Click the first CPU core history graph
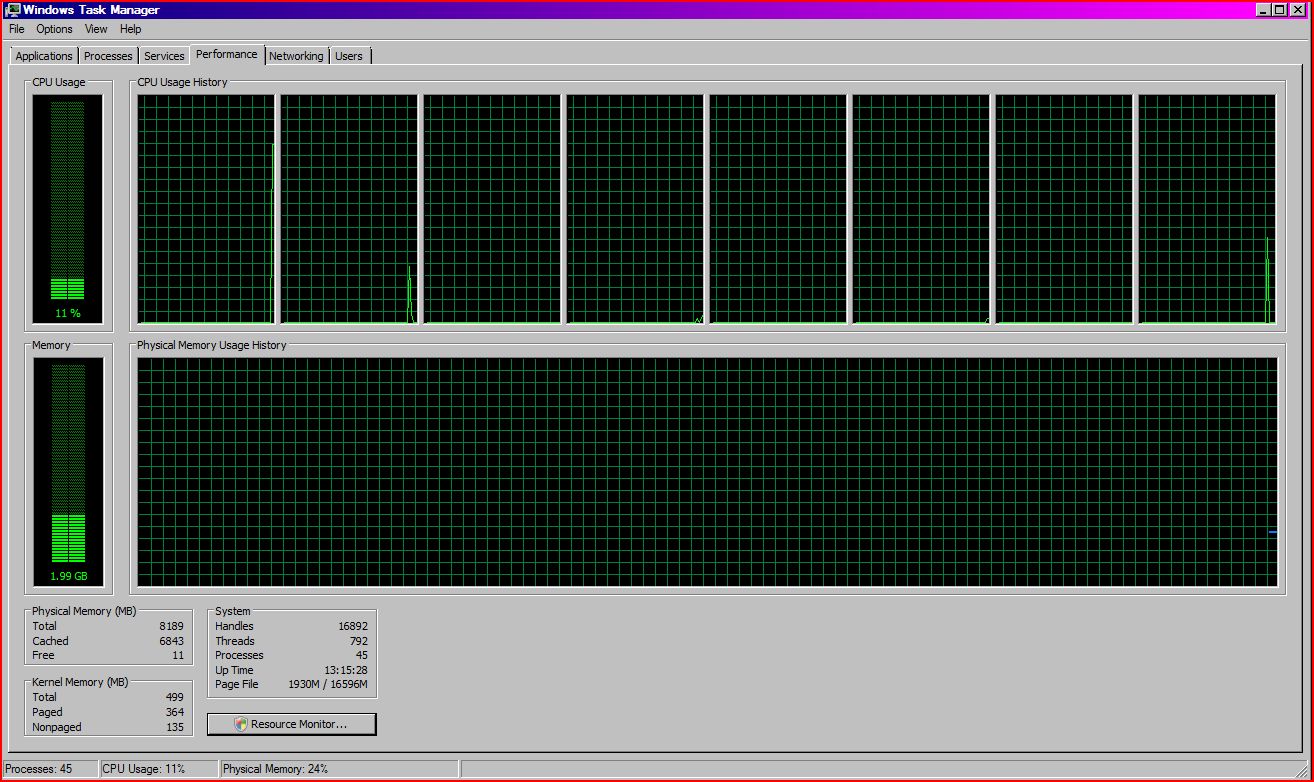This screenshot has height=782, width=1314. 206,209
